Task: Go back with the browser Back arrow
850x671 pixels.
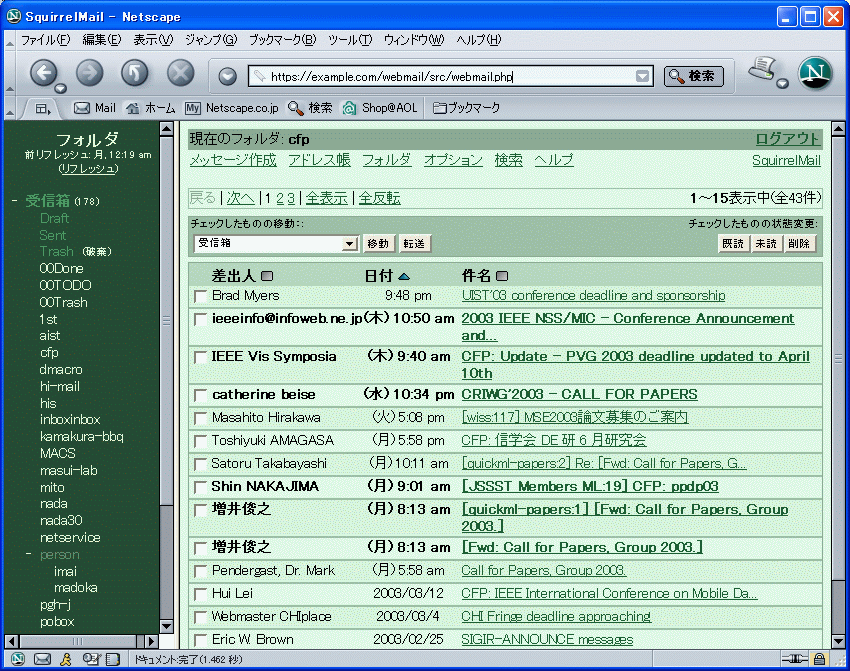Action: click(x=43, y=72)
